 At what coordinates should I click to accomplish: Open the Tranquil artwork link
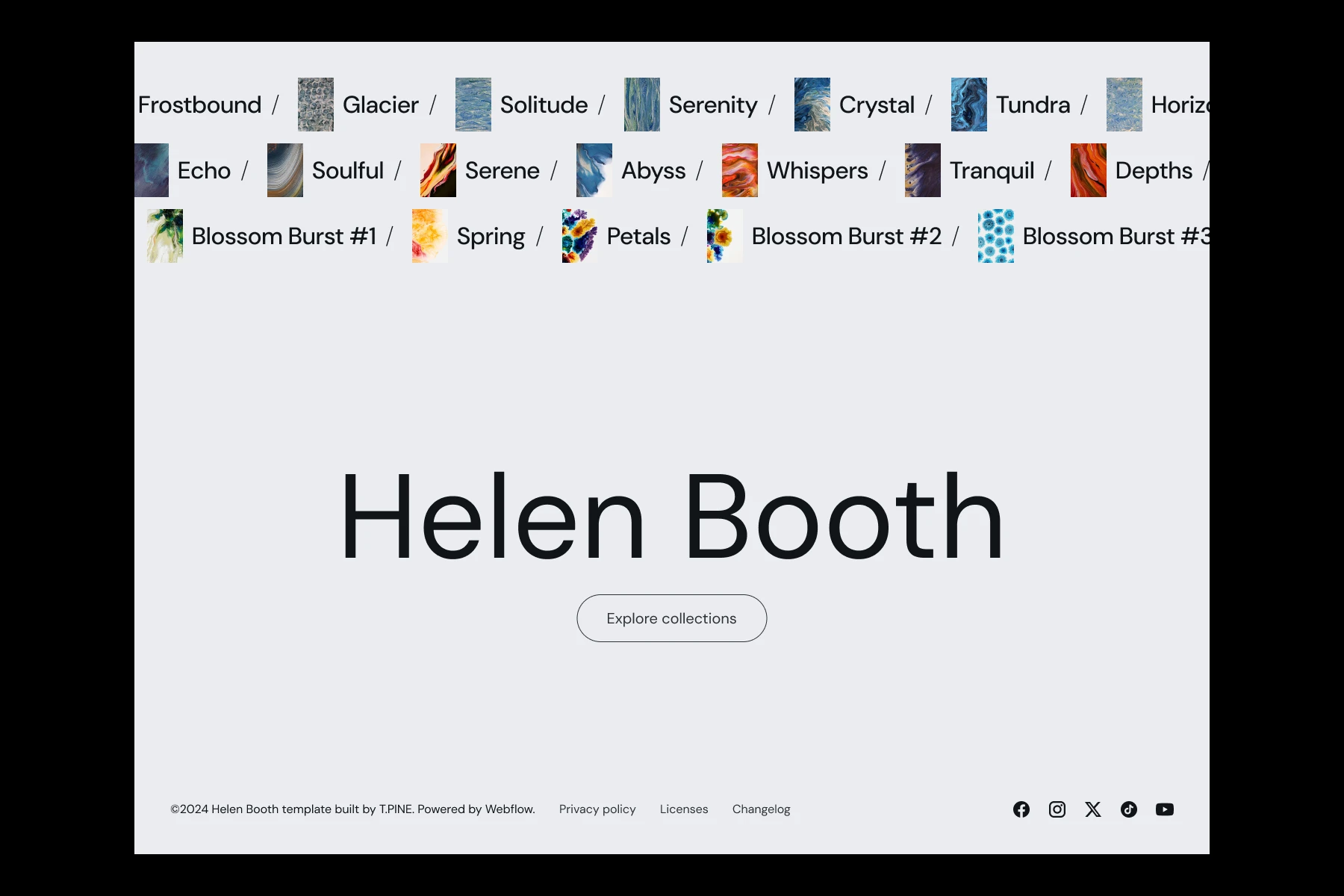tap(992, 170)
